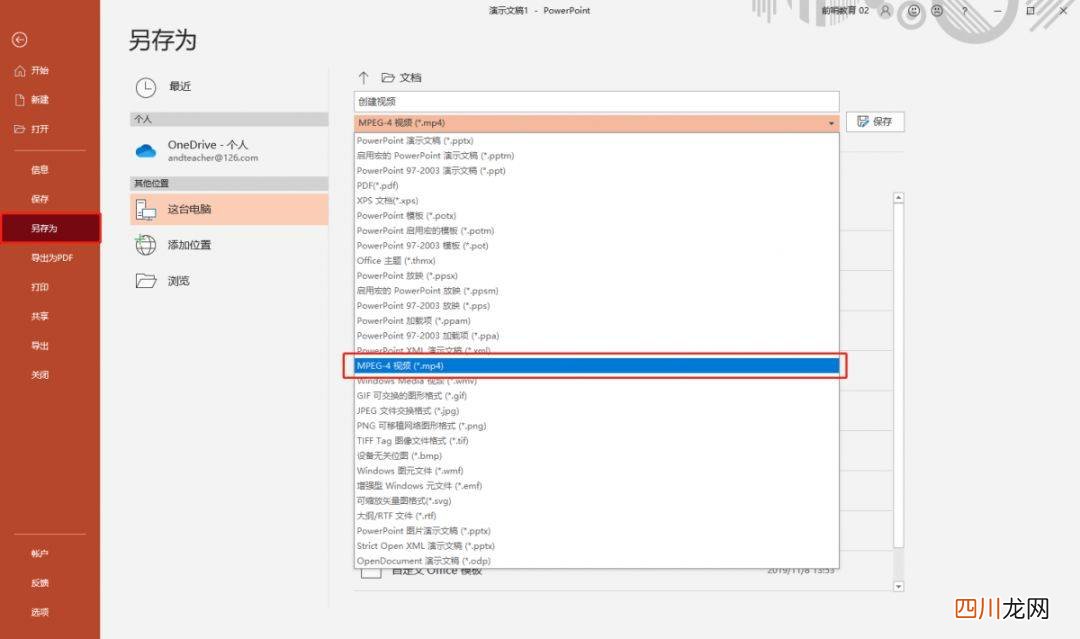Choose highlighted MPEG-4 视频 (*.mp4) option

click(596, 366)
